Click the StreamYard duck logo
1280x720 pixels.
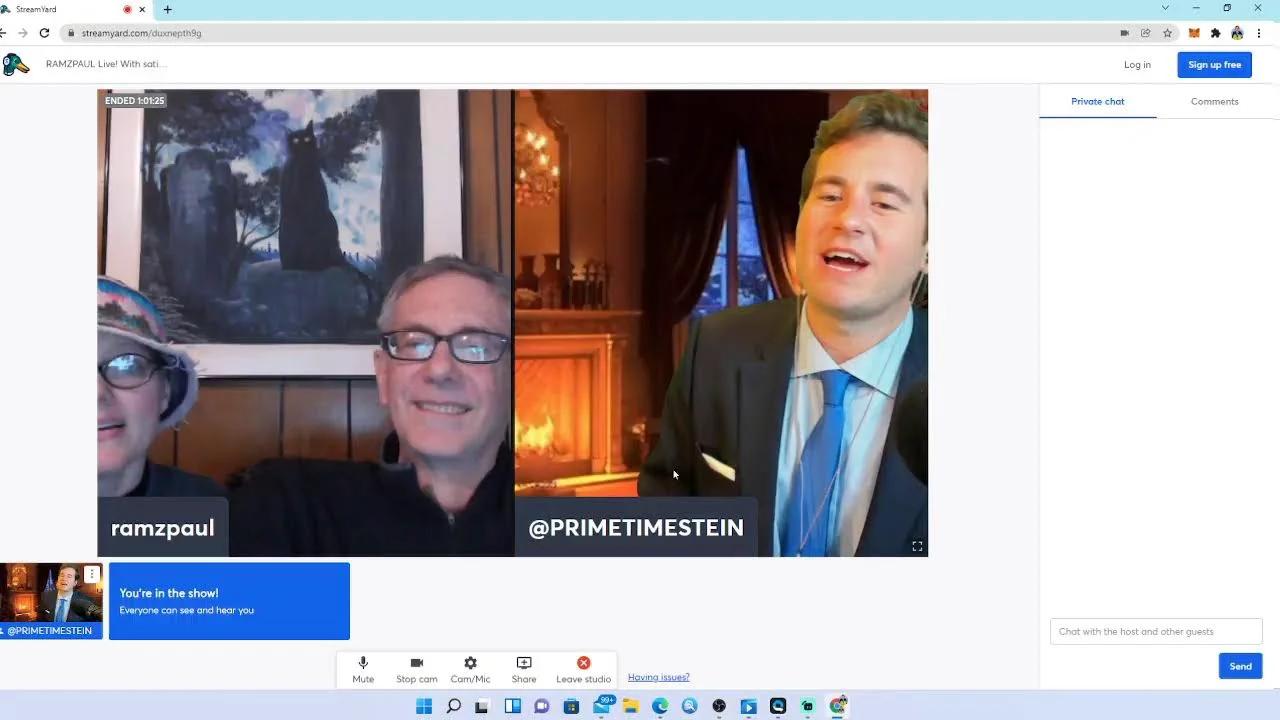point(16,65)
